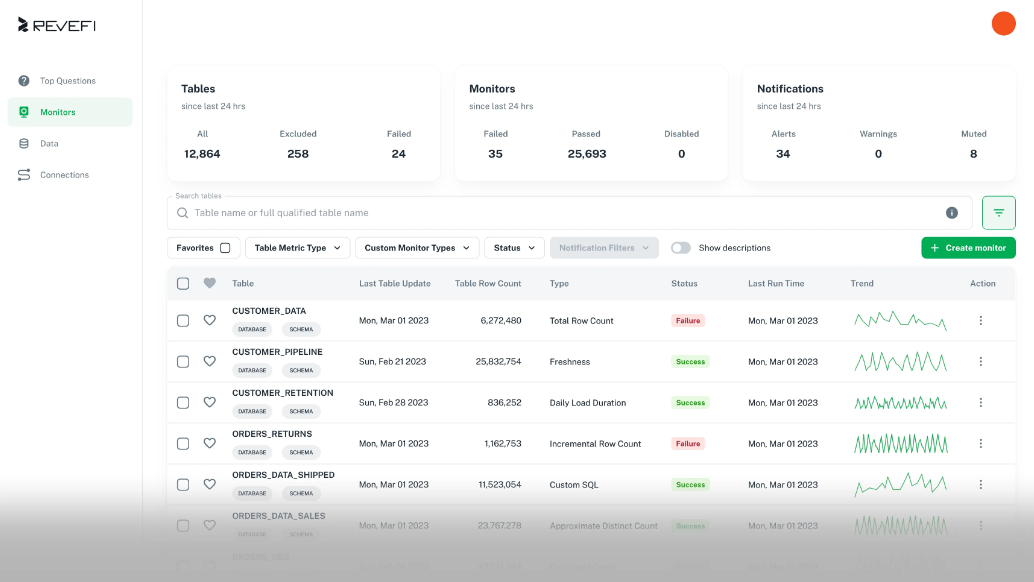Open the Custom Monitor Types dropdown
The height and width of the screenshot is (582, 1034).
pos(417,248)
